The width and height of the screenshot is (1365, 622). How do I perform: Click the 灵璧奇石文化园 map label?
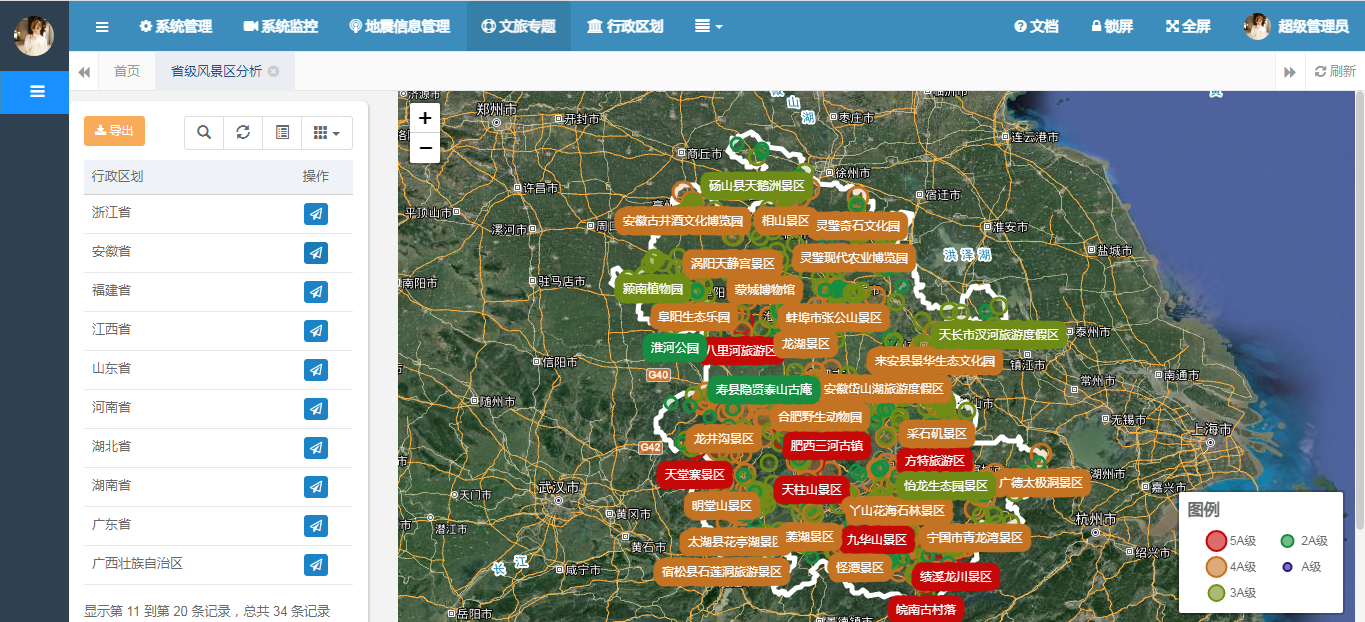click(x=858, y=226)
